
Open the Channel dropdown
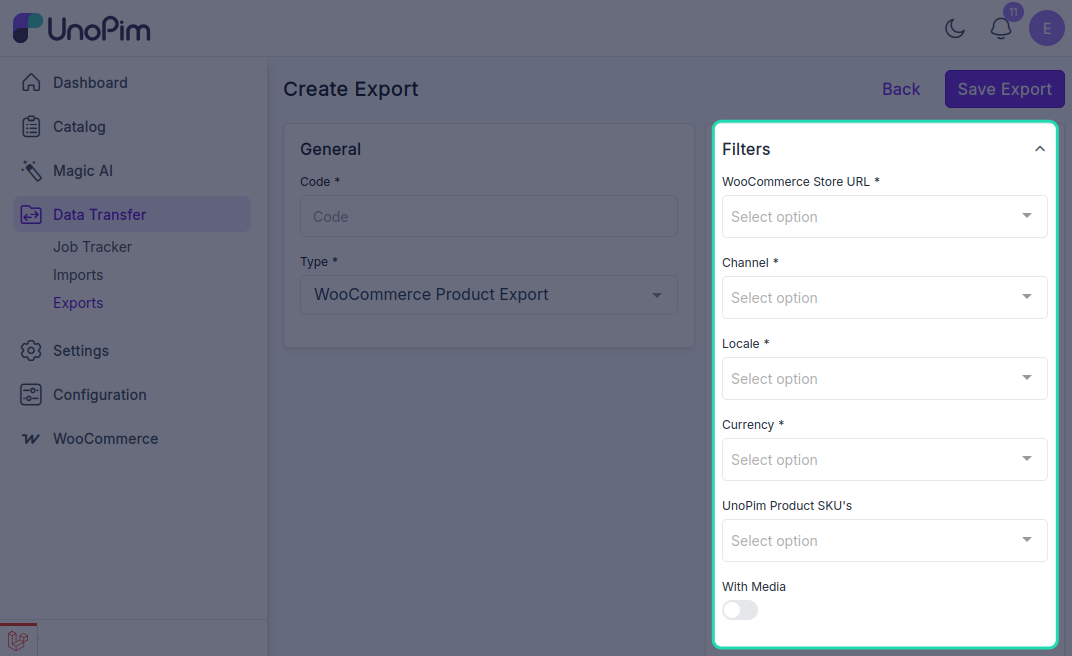point(885,297)
